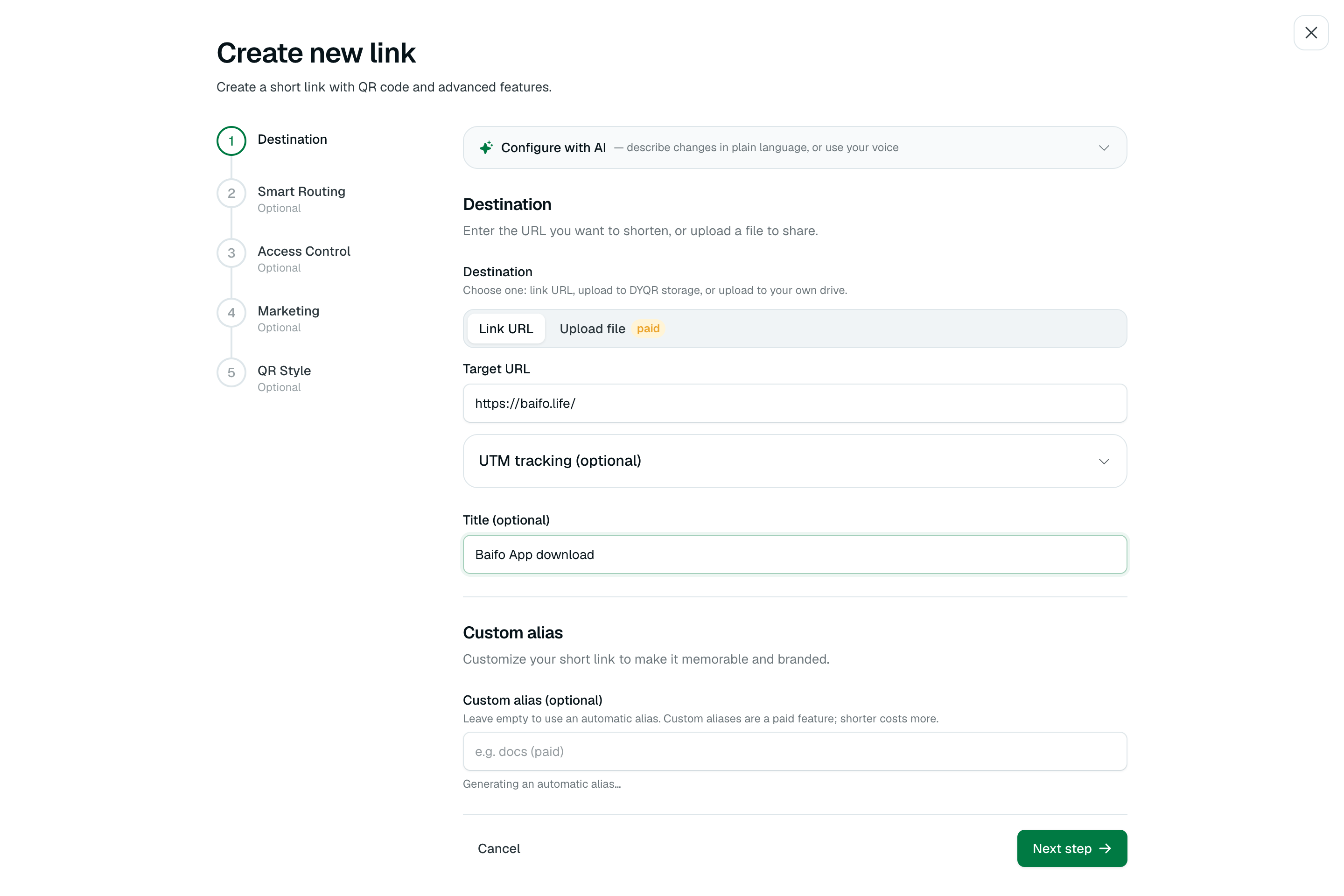1344x896 pixels.
Task: Click the 'Custom alias (optional)' field label
Action: [532, 700]
